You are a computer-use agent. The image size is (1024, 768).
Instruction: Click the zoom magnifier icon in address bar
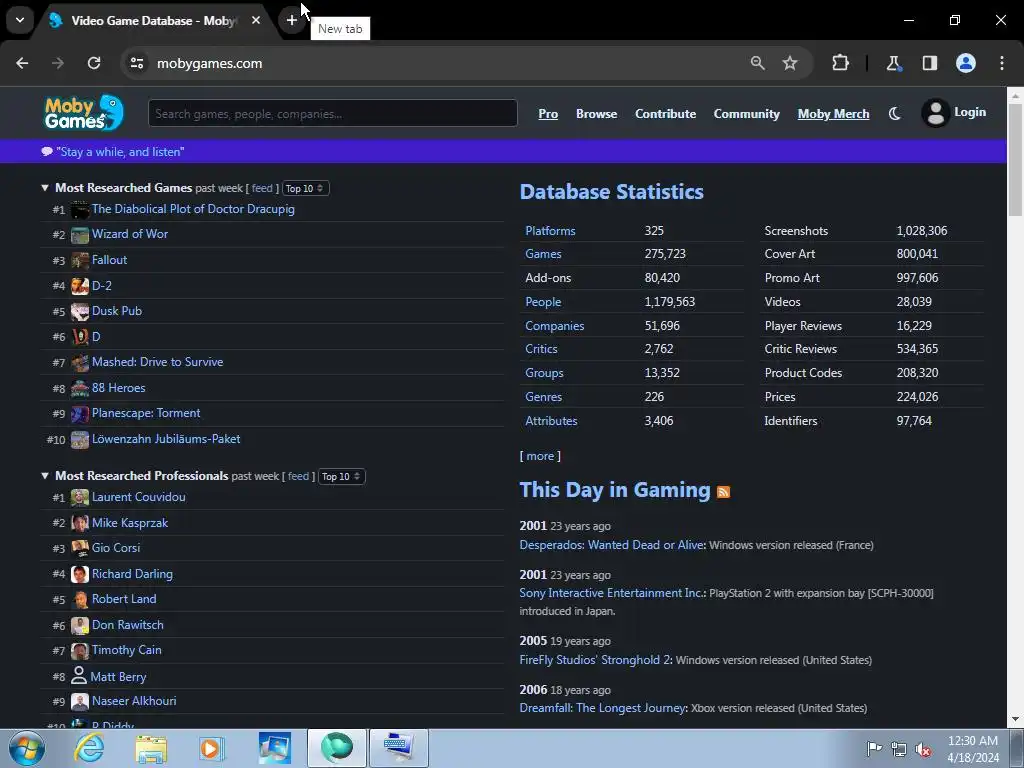(x=758, y=63)
